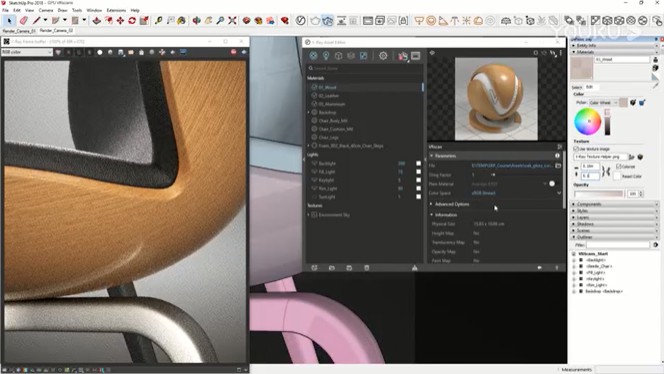Screen dimensions: 664x374
Task: Expand the Components tray panel
Action: pos(614,204)
